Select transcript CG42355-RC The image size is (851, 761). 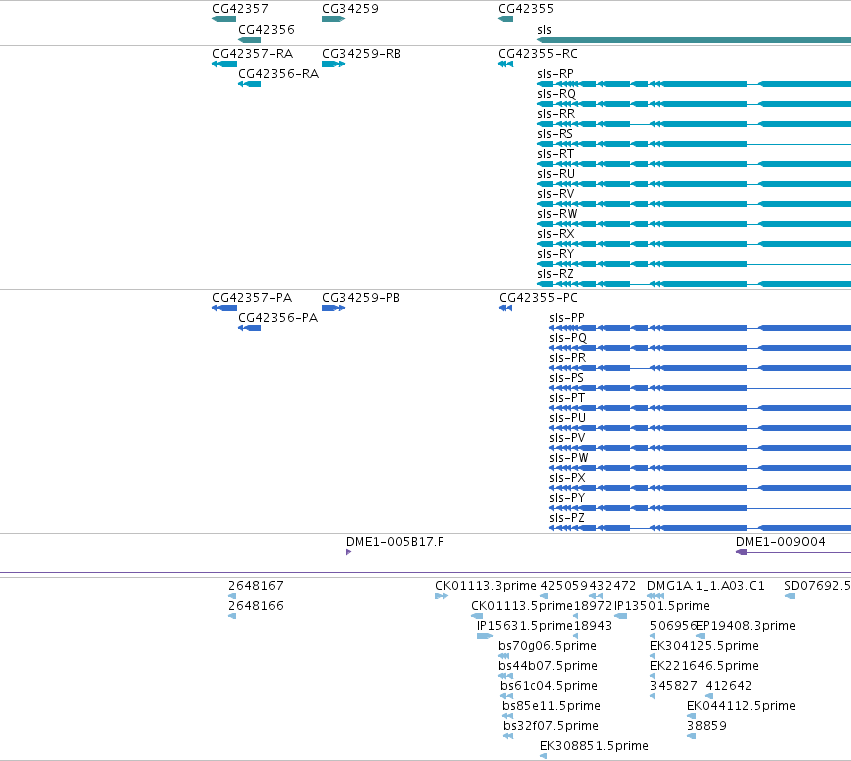(505, 64)
